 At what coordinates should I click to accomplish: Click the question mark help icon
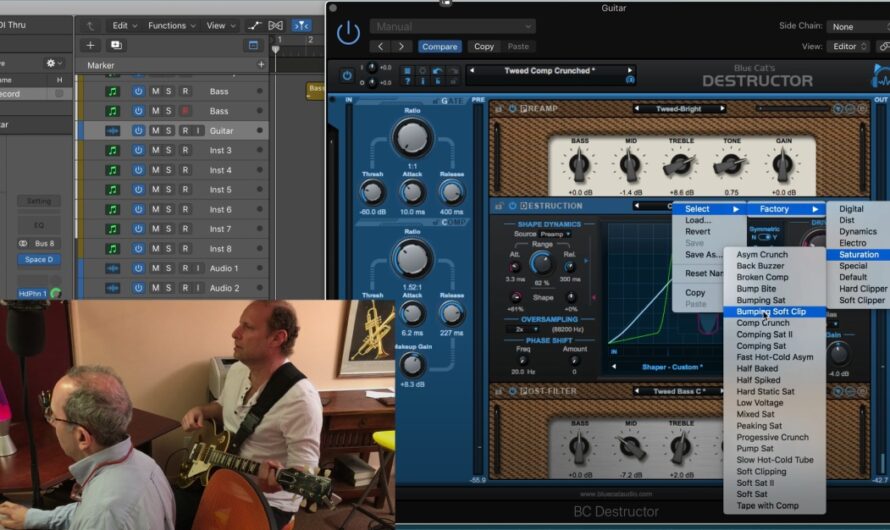(x=407, y=82)
